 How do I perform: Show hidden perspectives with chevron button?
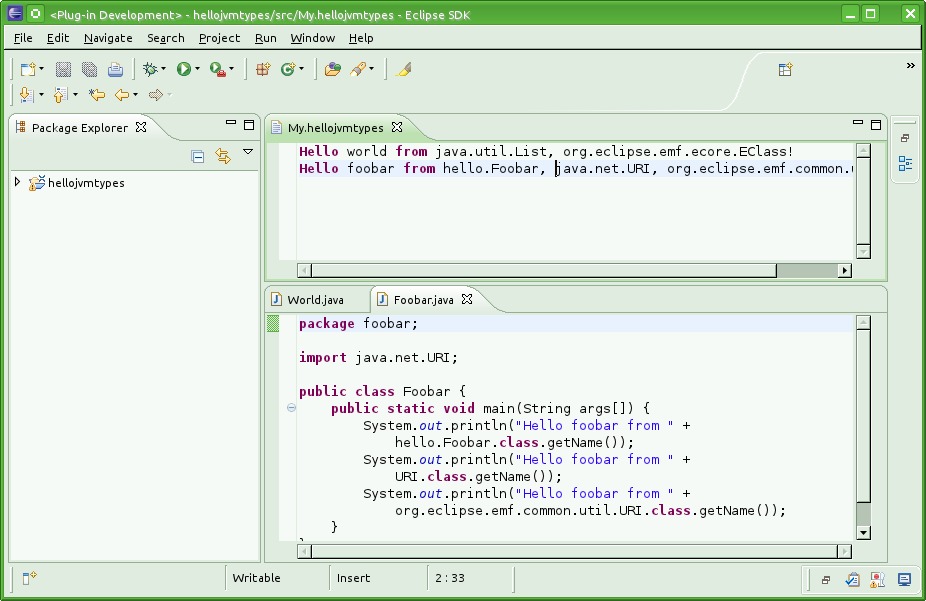[x=910, y=66]
